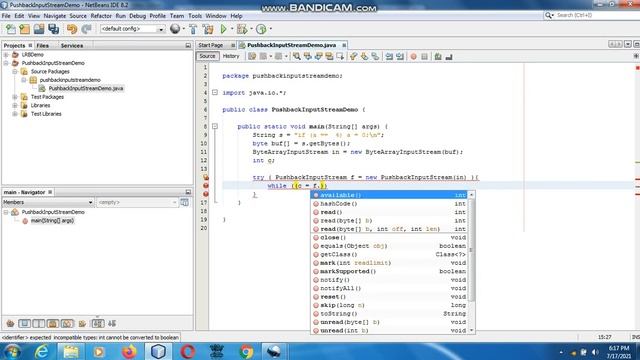Click the Next Bookmark editor icon
This screenshot has width=640, height=360.
[364, 56]
